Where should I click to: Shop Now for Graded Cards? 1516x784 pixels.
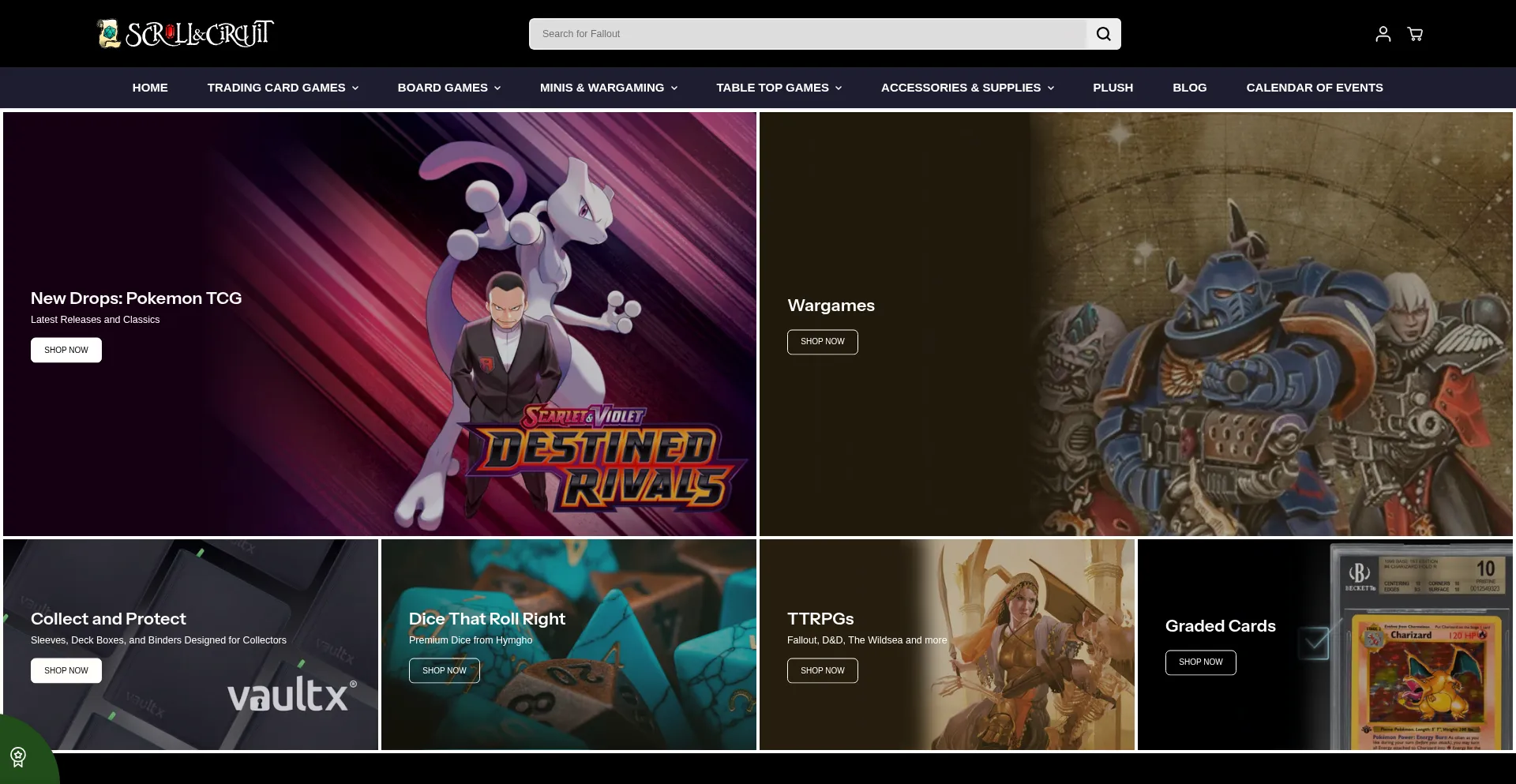(x=1200, y=662)
